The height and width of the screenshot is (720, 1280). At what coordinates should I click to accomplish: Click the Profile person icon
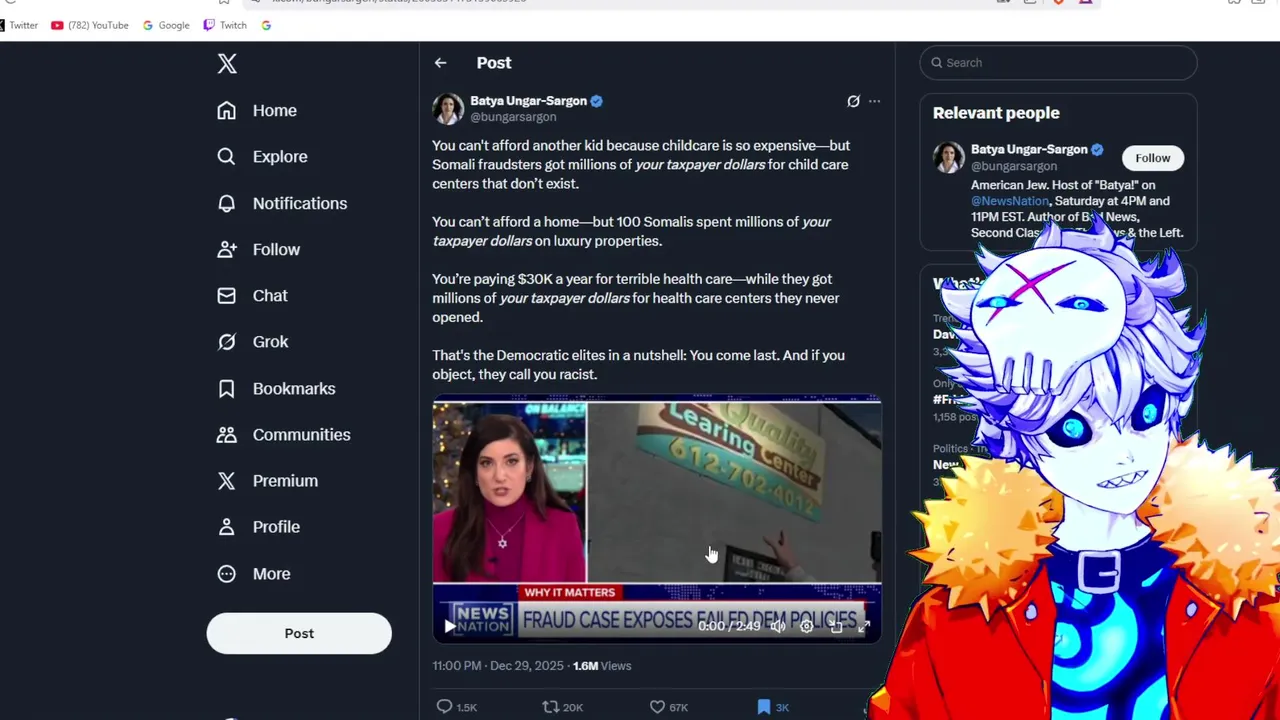click(227, 527)
